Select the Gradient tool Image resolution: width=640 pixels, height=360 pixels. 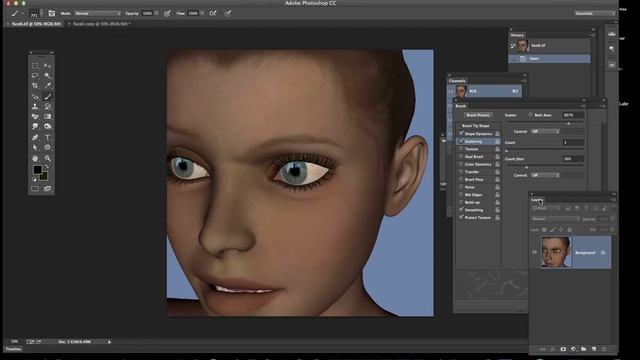(x=47, y=117)
